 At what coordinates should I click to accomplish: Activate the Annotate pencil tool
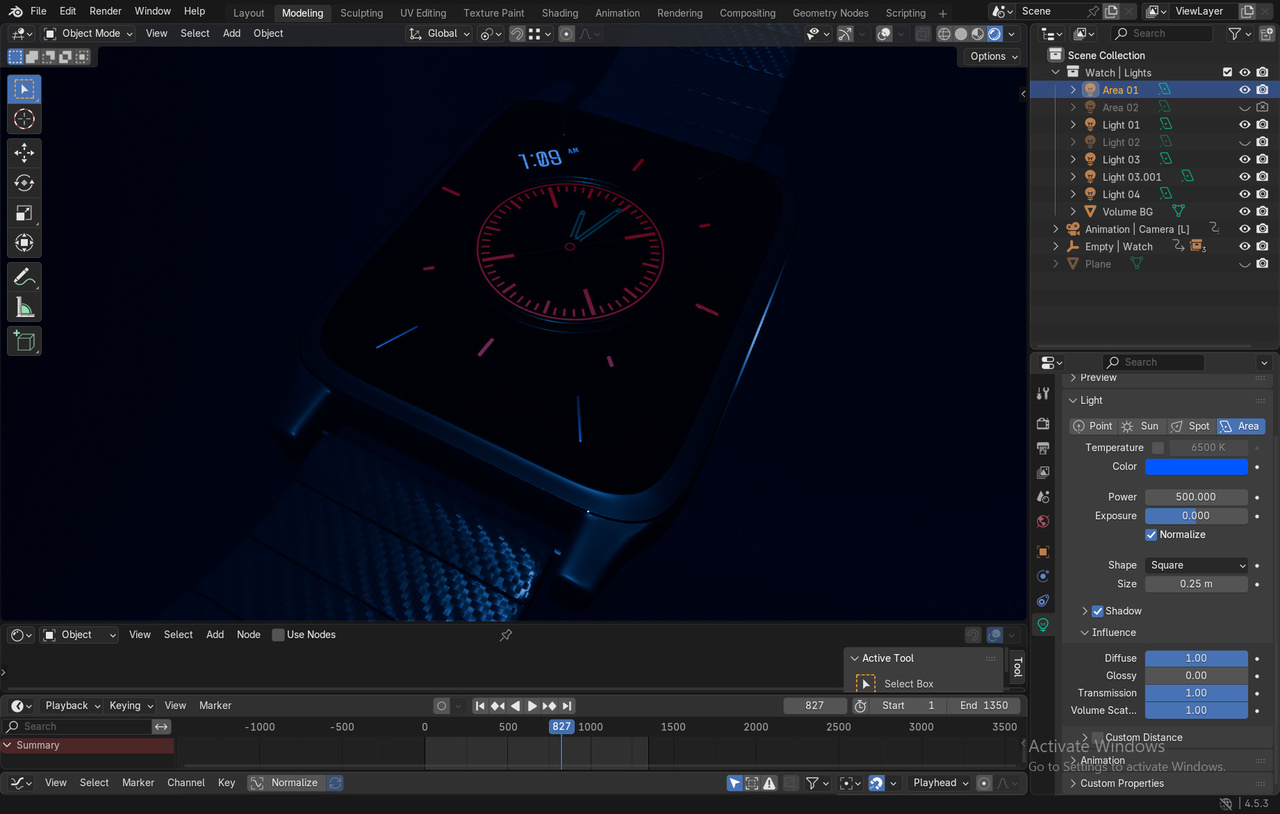(x=25, y=277)
